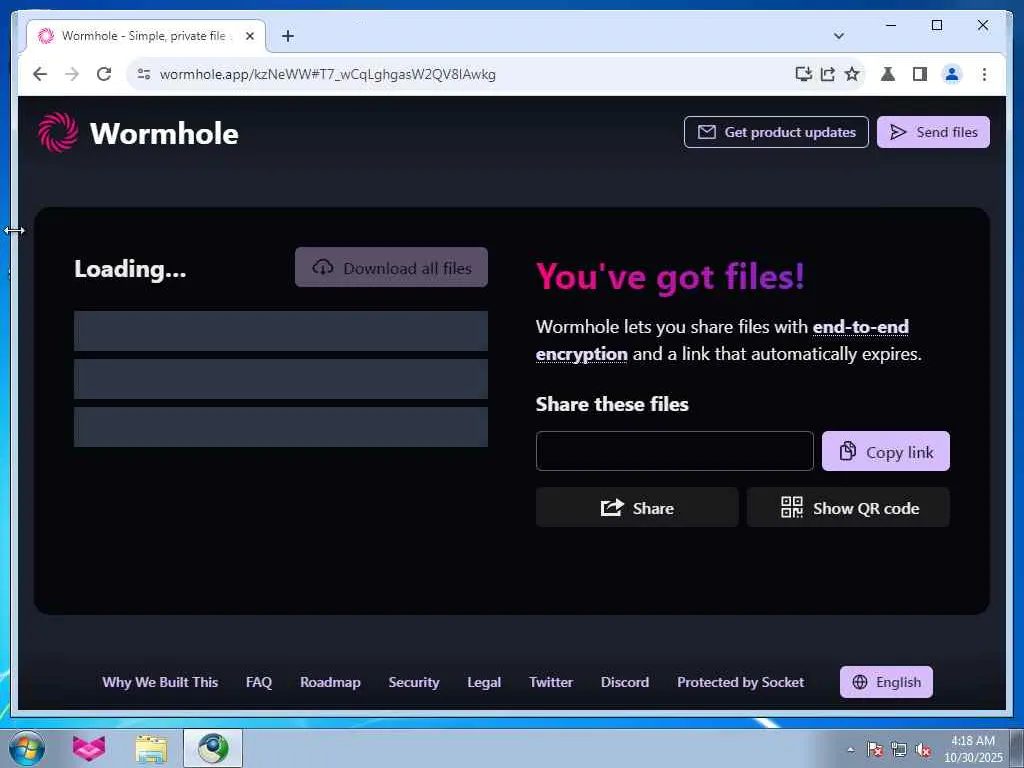
Task: Click the Wormhole swirl logo
Action: point(58,133)
